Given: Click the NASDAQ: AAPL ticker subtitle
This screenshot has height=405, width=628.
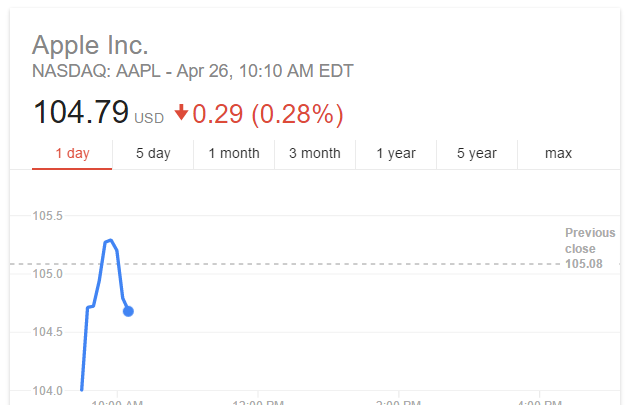Looking at the screenshot, I should (192, 71).
